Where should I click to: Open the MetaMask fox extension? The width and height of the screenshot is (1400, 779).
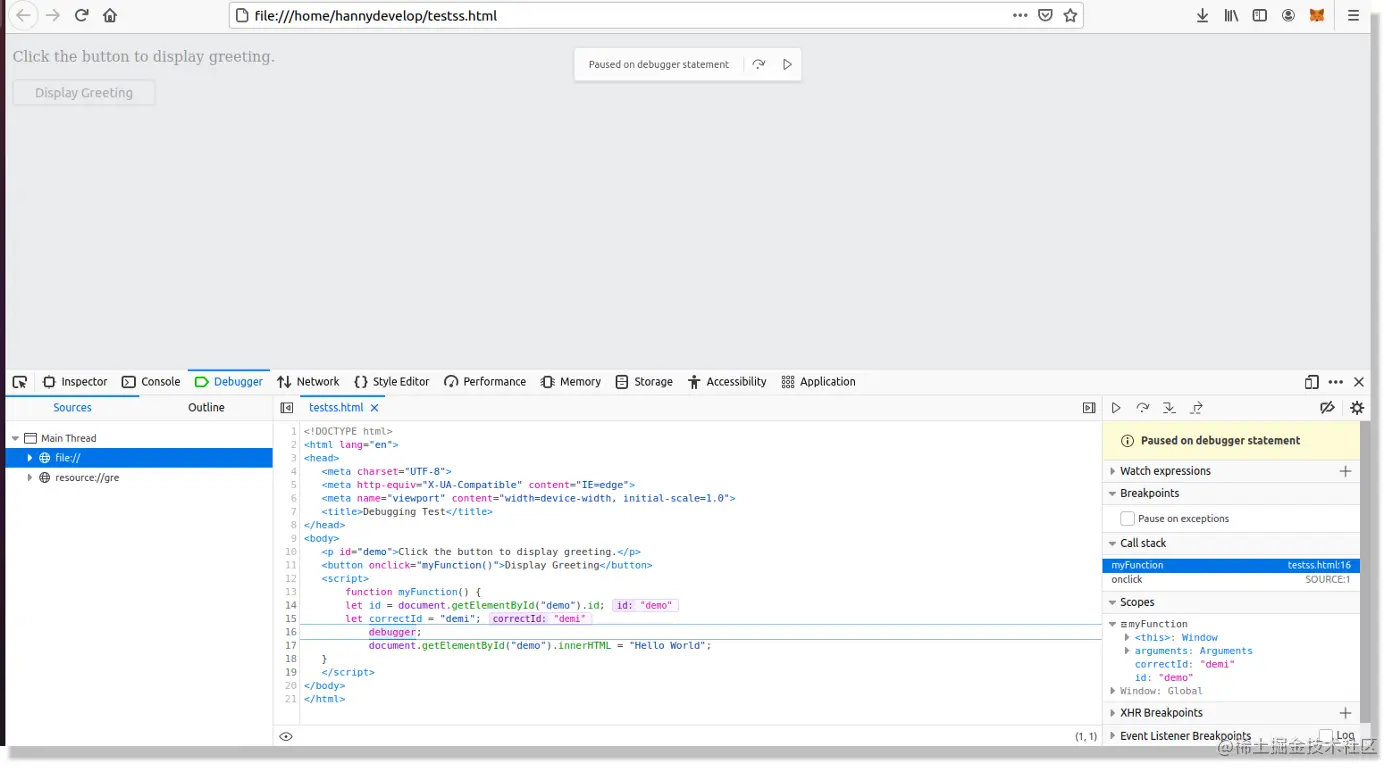1317,15
